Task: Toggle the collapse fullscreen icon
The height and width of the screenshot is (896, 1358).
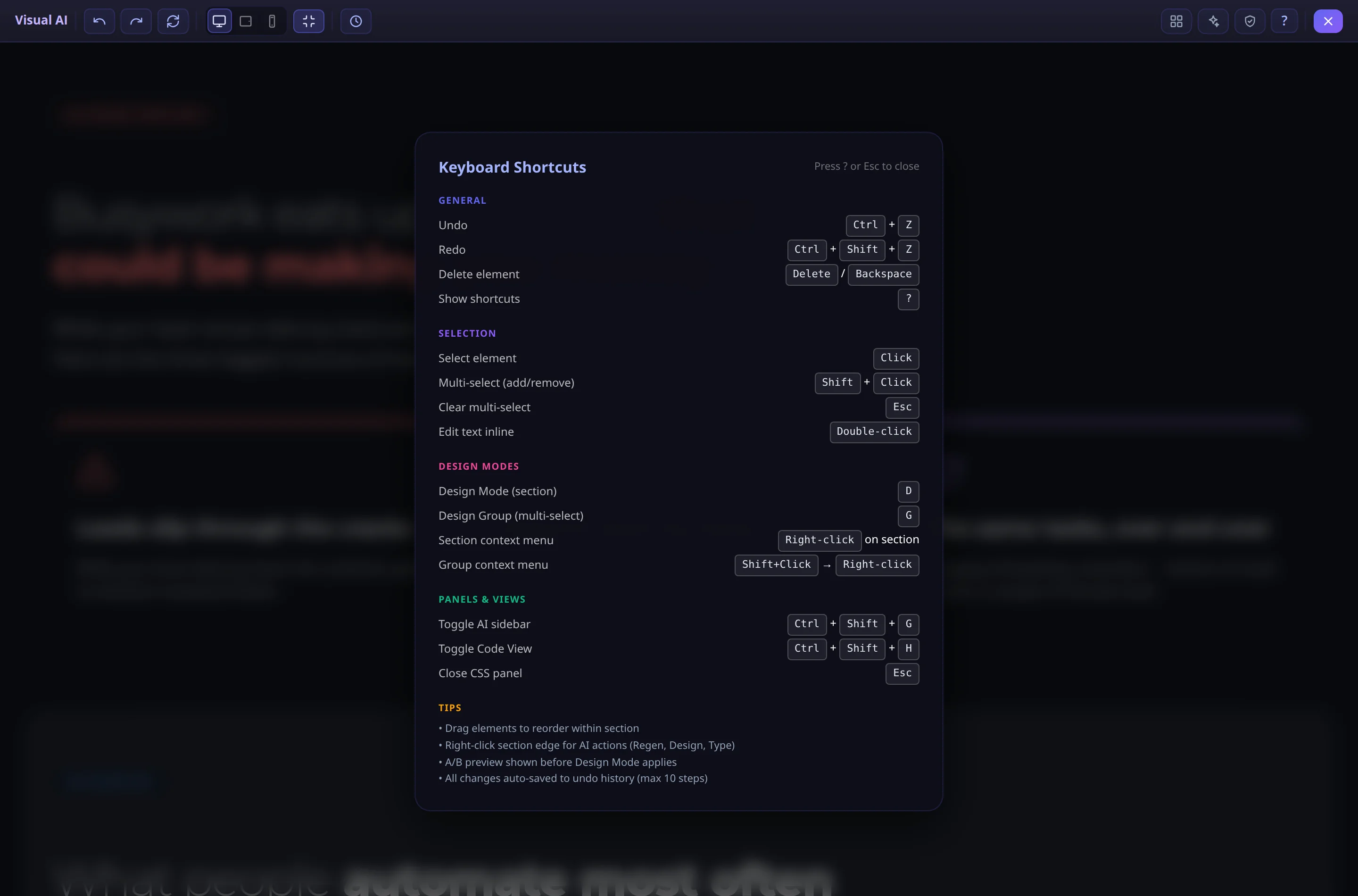Action: pos(308,21)
